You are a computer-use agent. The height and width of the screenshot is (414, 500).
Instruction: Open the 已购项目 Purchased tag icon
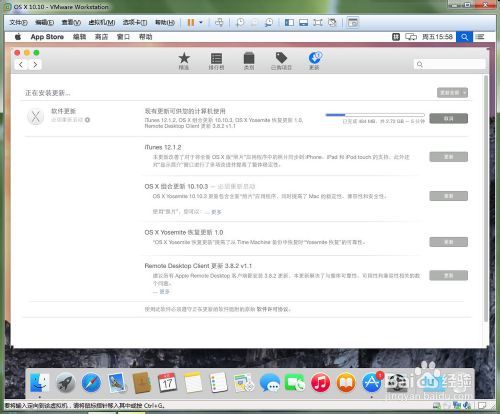click(281, 61)
